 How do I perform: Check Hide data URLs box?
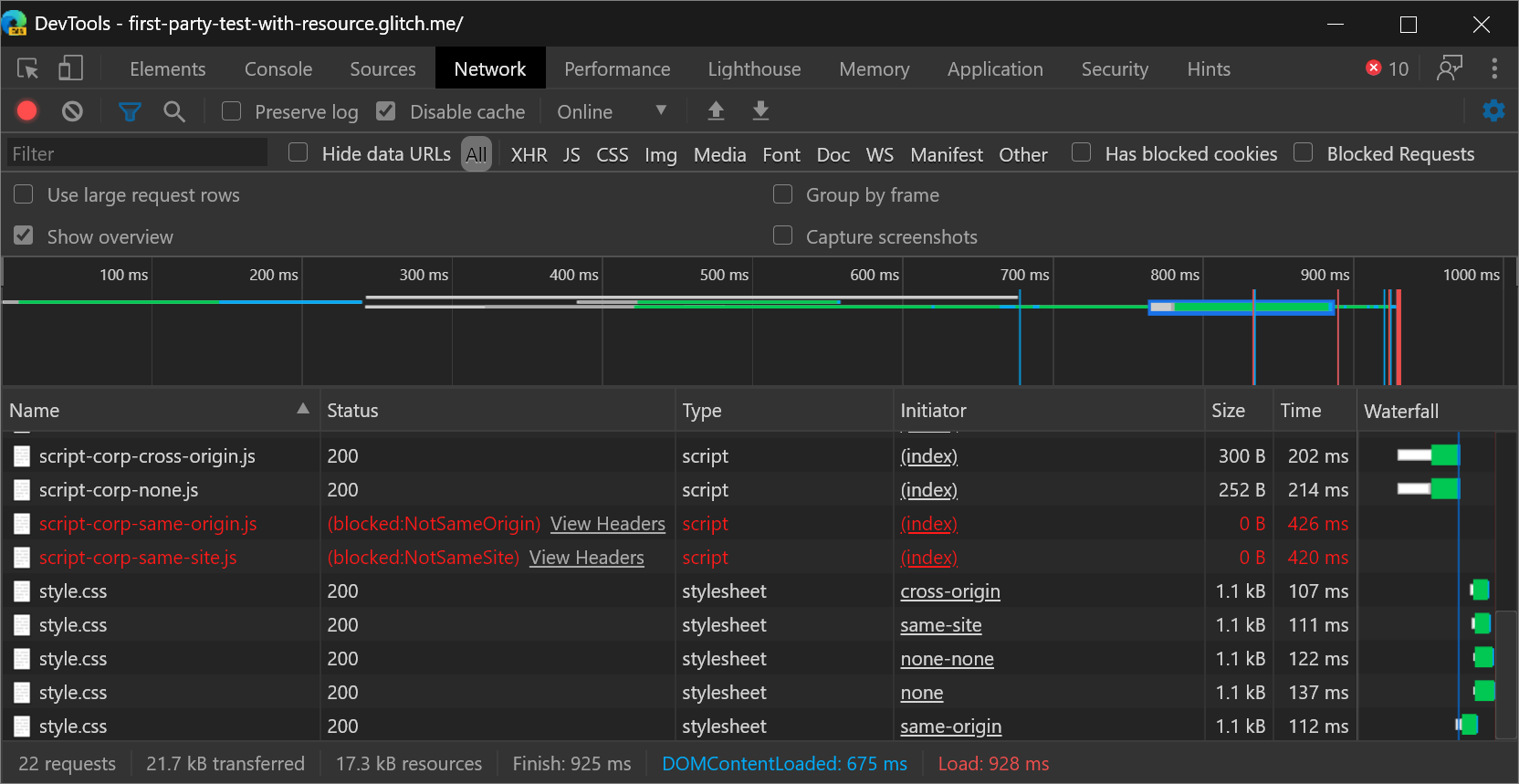tap(299, 153)
